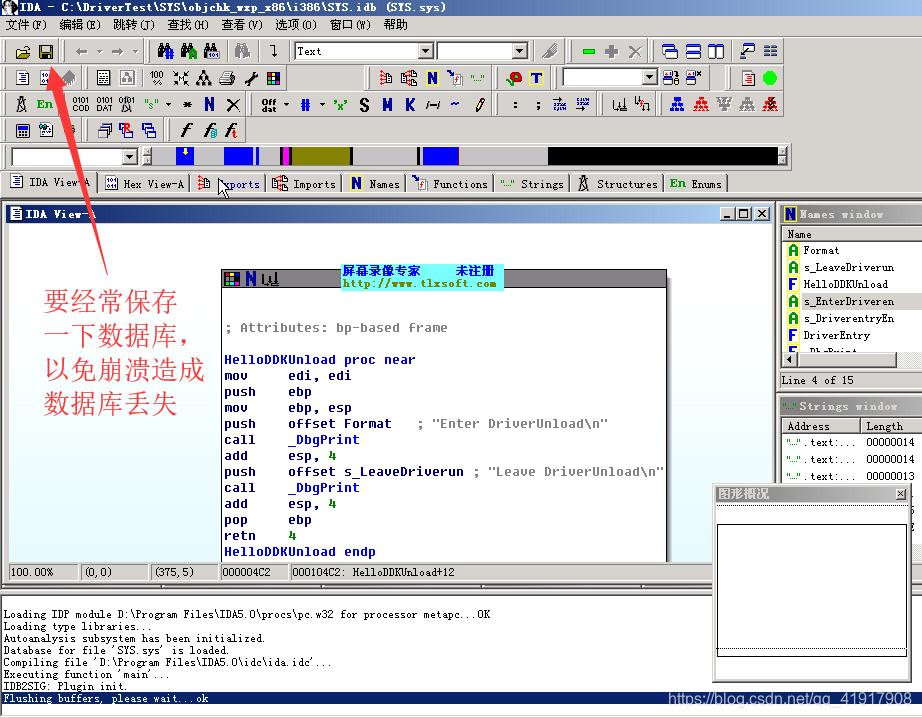This screenshot has width=922, height=718.
Task: Click the green circle run indicator icon
Action: 770,78
